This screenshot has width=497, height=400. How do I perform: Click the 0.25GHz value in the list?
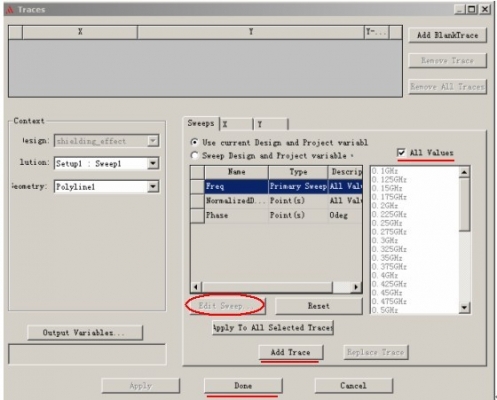pos(387,223)
